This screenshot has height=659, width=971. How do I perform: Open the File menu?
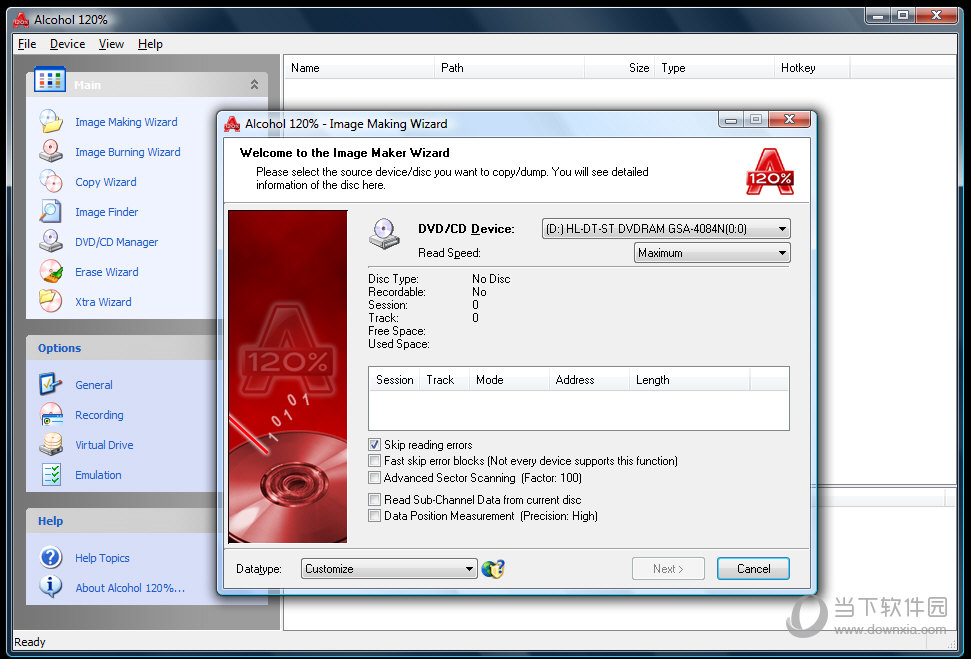tap(27, 44)
